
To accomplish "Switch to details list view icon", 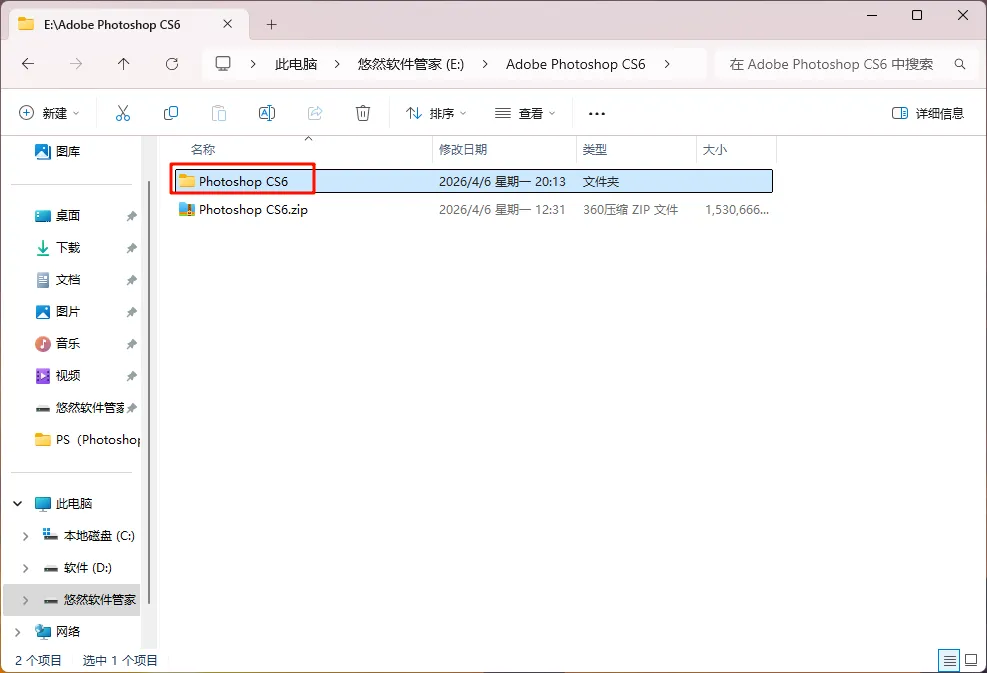I will pyautogui.click(x=949, y=660).
